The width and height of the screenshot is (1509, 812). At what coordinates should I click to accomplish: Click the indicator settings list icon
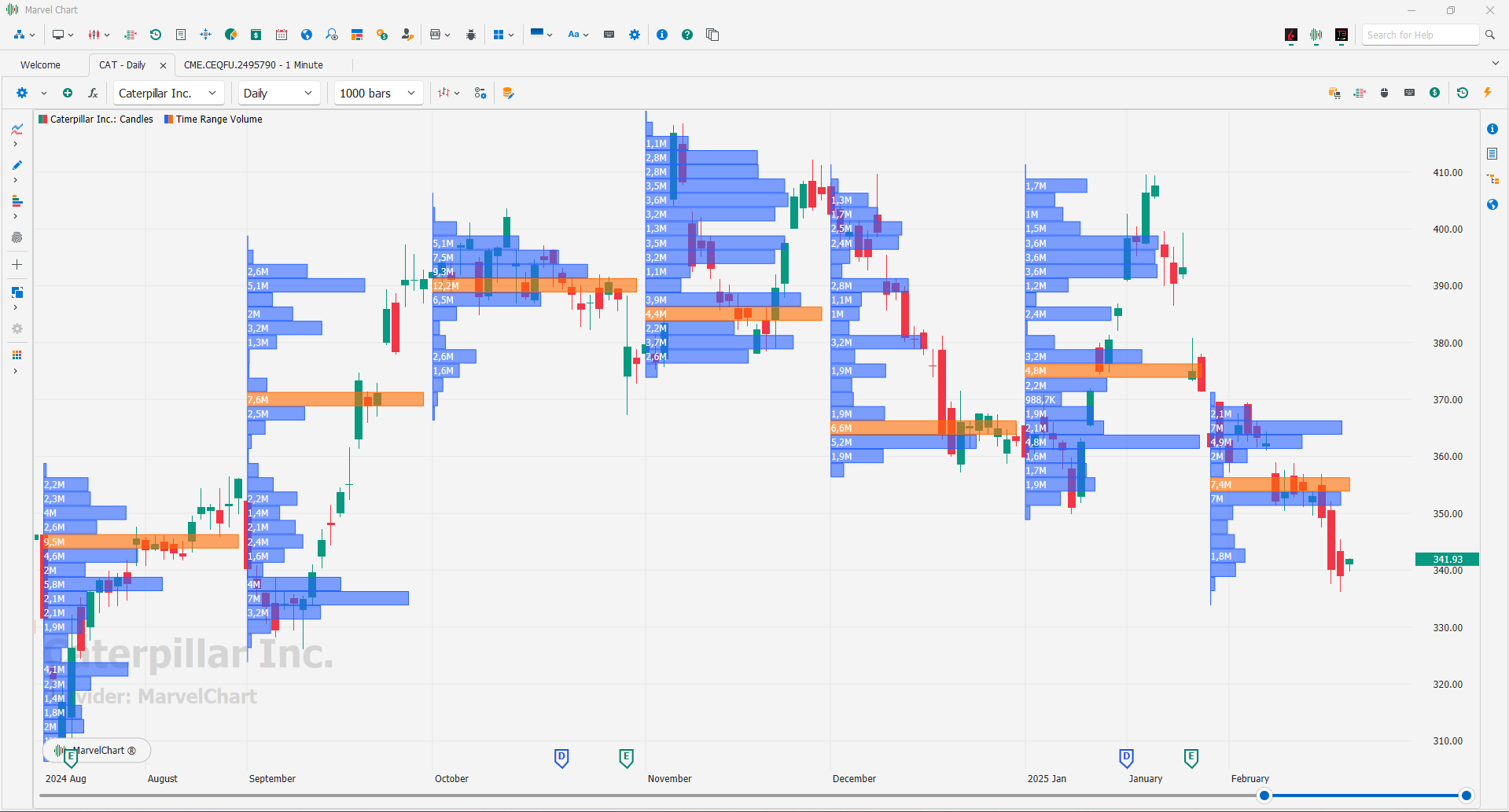480,93
